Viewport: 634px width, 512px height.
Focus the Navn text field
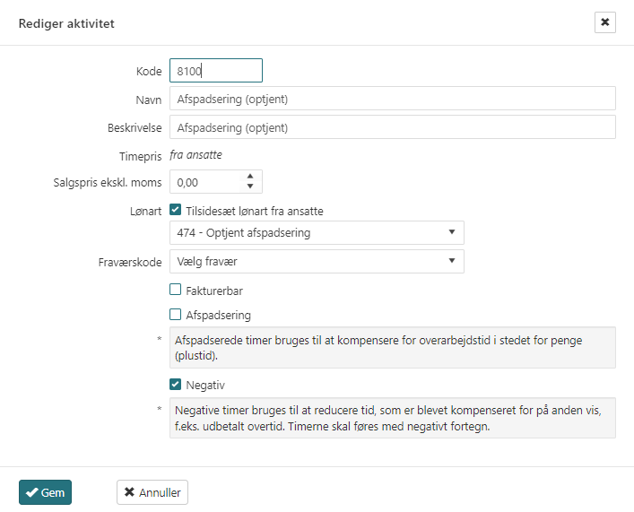392,99
